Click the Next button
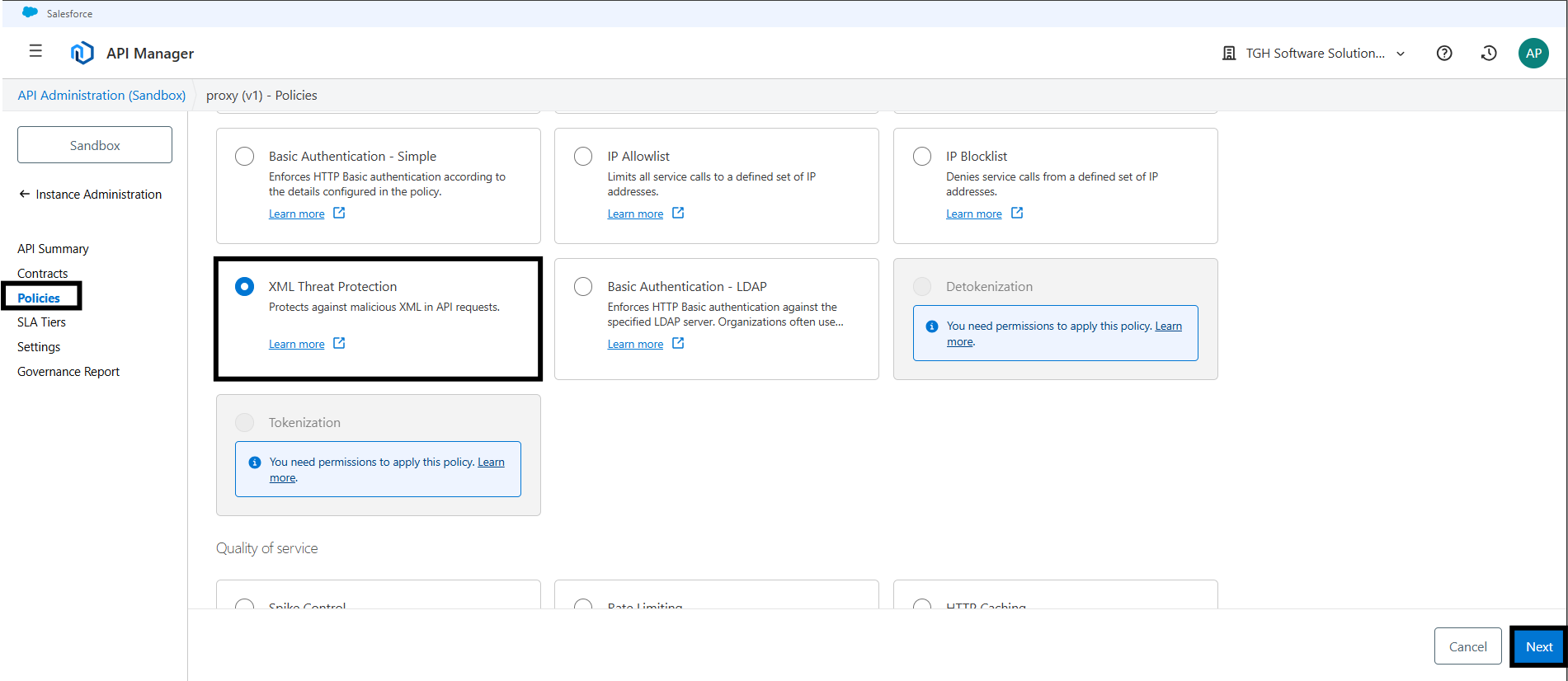This screenshot has height=681, width=1568. pyautogui.click(x=1538, y=646)
